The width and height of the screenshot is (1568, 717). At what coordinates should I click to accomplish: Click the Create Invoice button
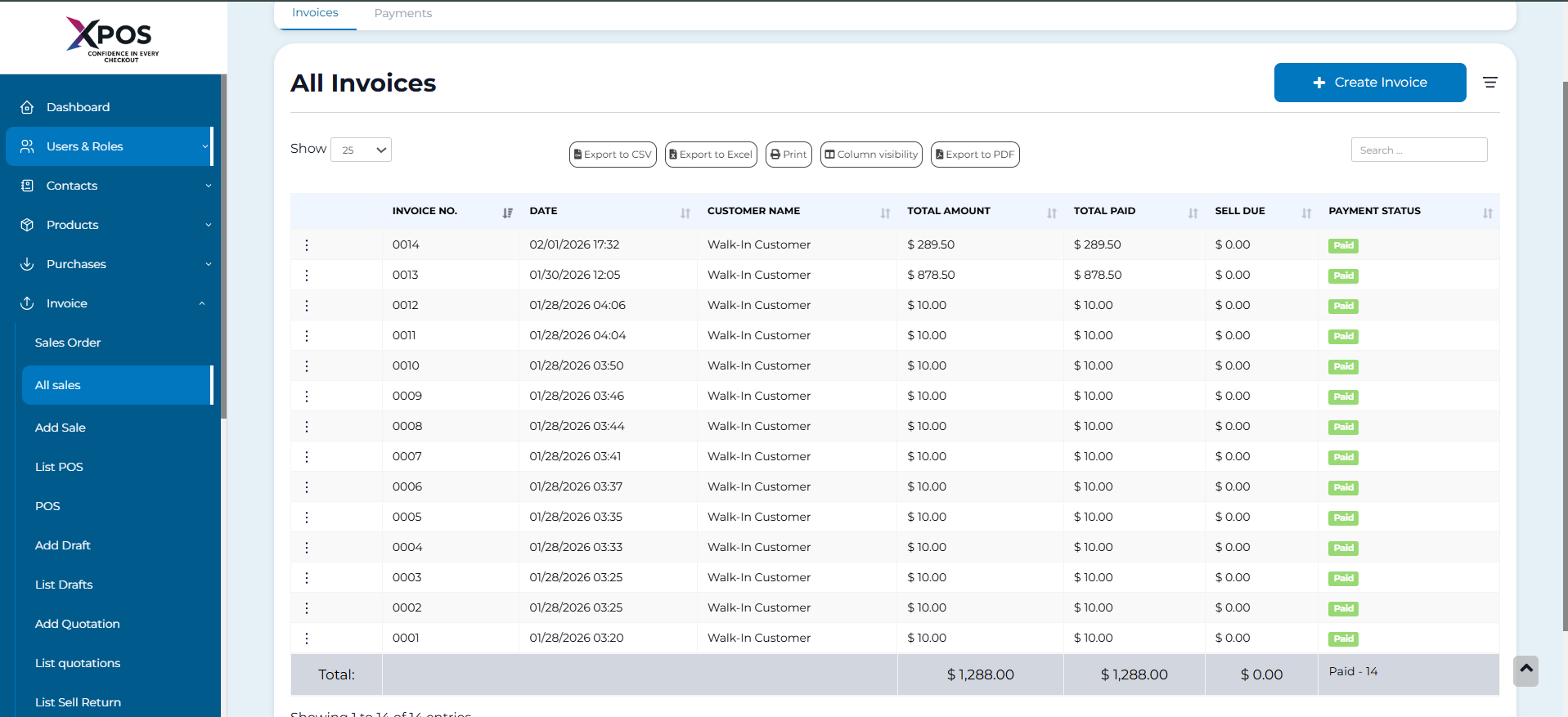1369,83
